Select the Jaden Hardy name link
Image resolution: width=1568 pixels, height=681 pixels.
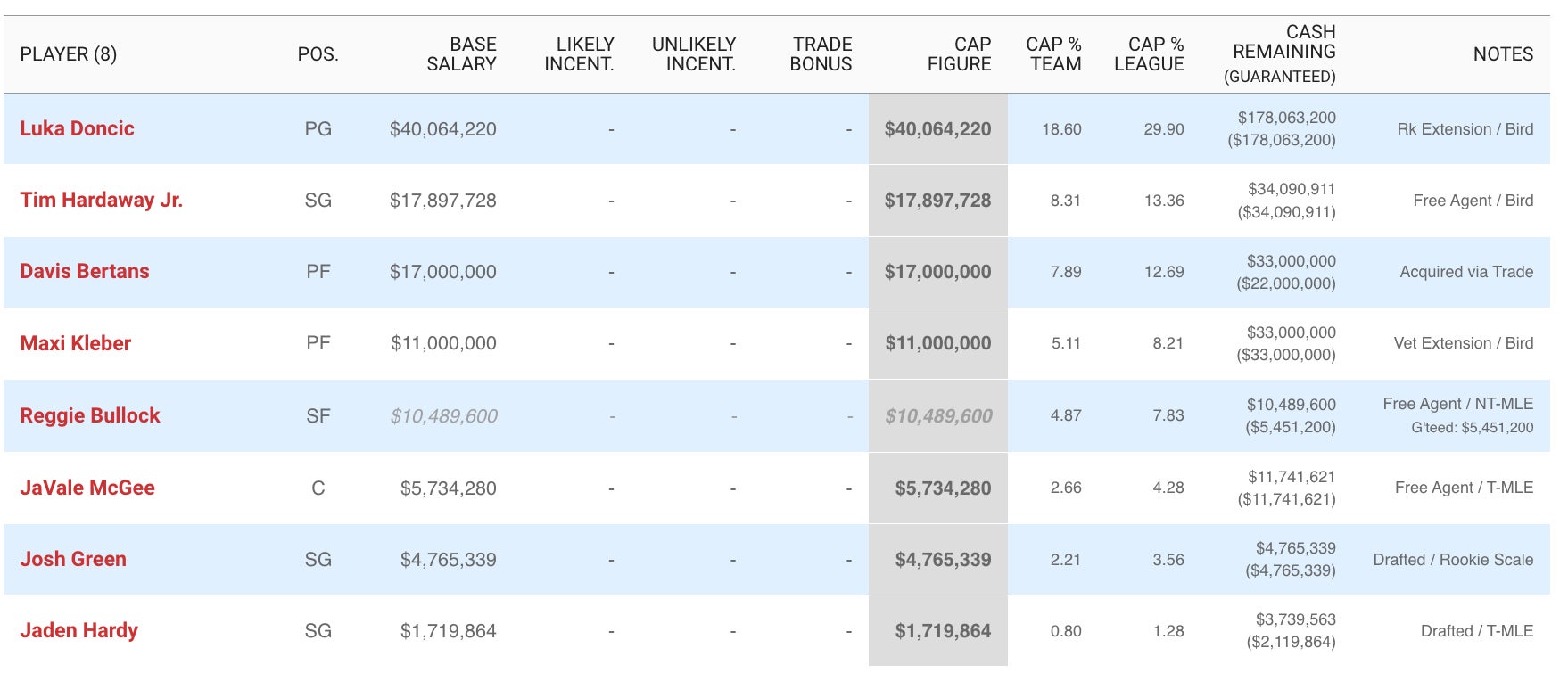pos(78,630)
